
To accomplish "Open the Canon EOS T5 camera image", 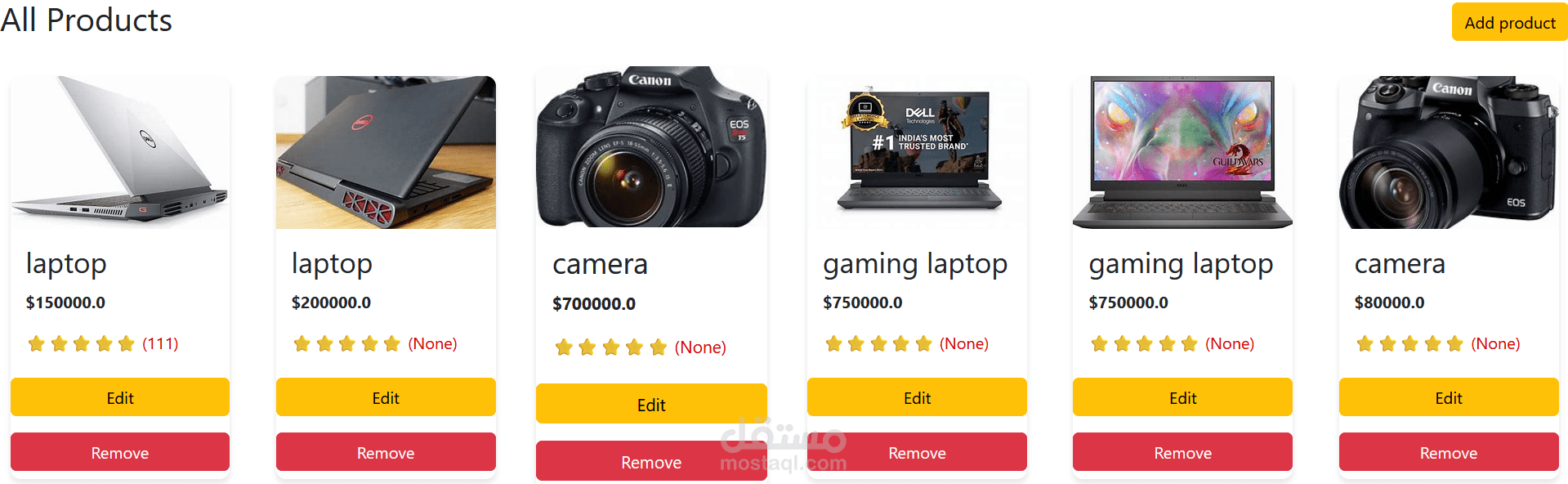I will click(x=651, y=147).
